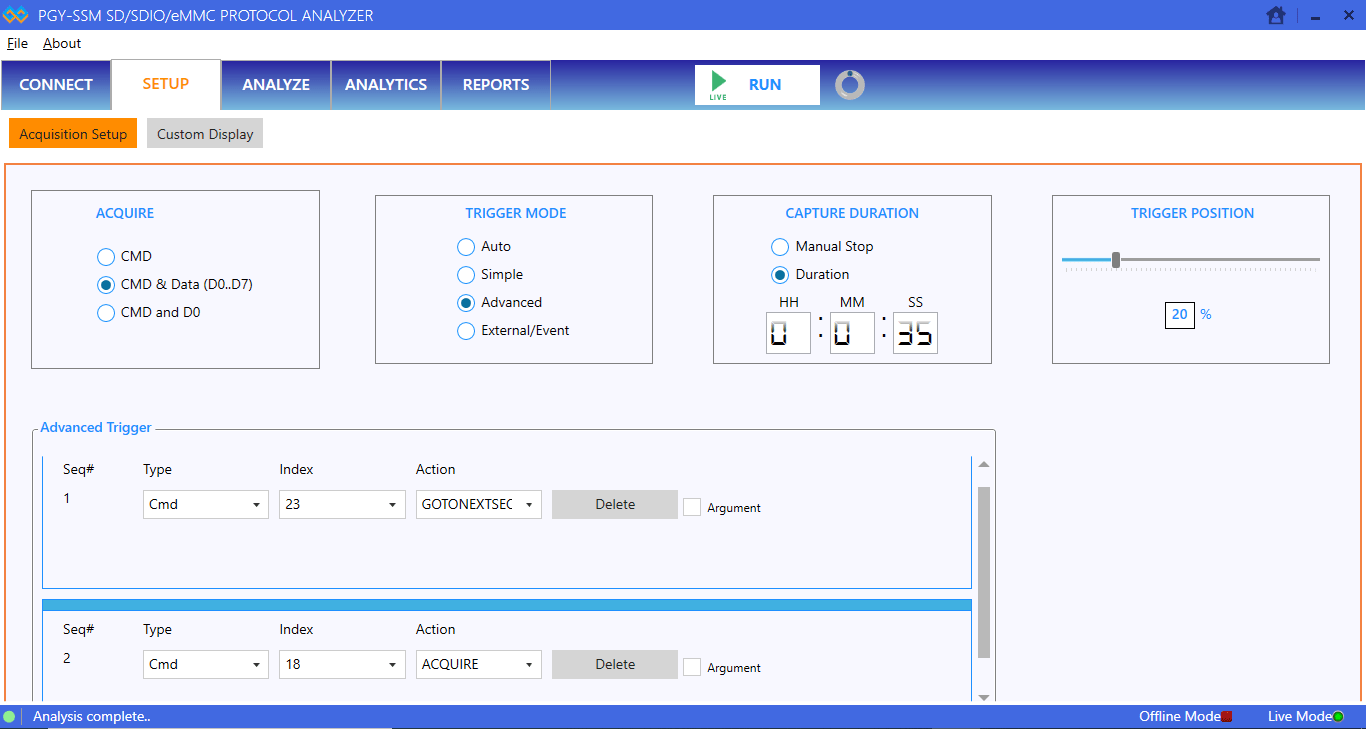
Task: Select the CMD and D0 acquire option
Action: 106,313
